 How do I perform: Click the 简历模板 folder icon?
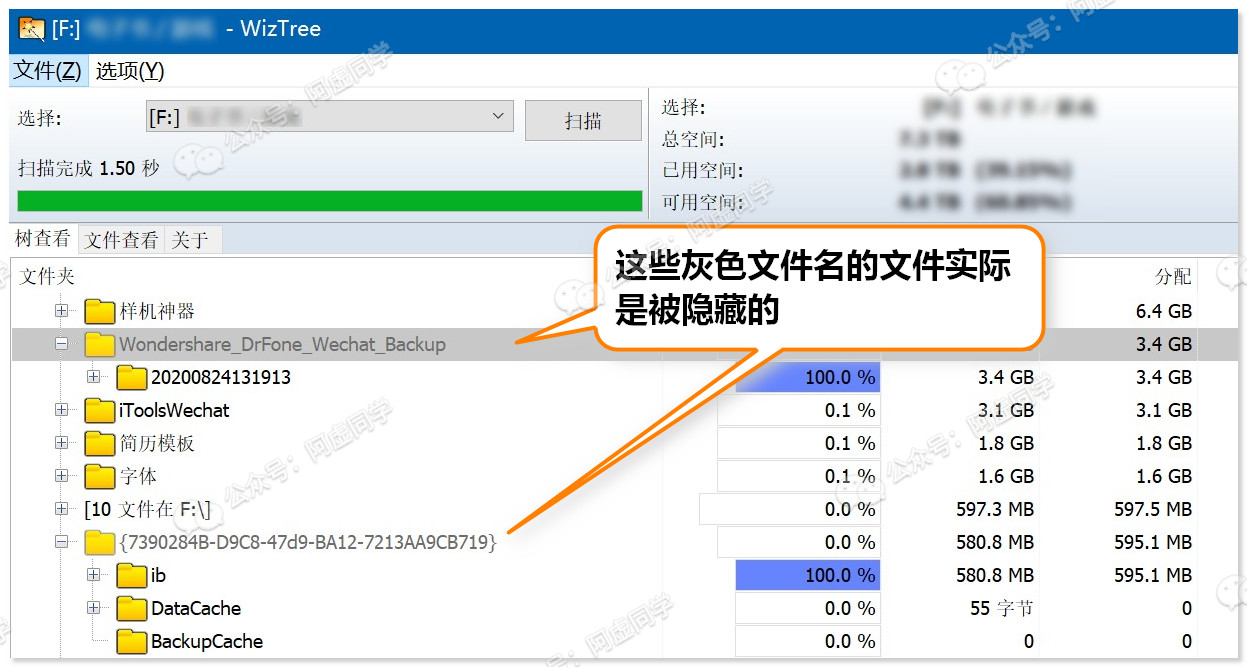(x=100, y=444)
